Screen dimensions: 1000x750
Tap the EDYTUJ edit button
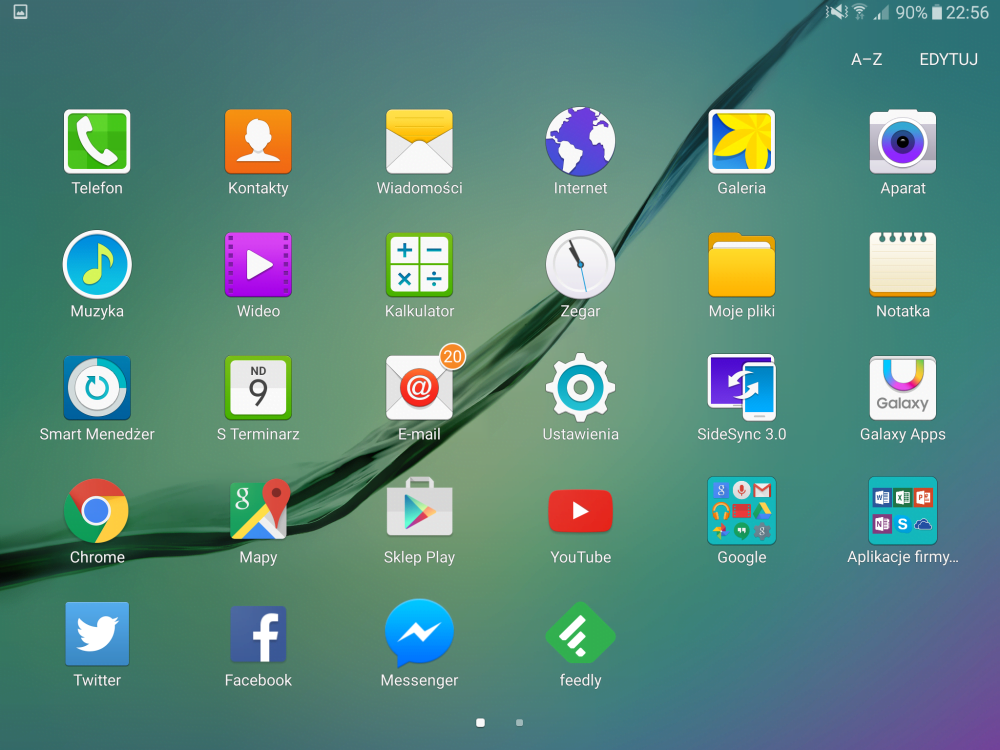pyautogui.click(x=948, y=59)
